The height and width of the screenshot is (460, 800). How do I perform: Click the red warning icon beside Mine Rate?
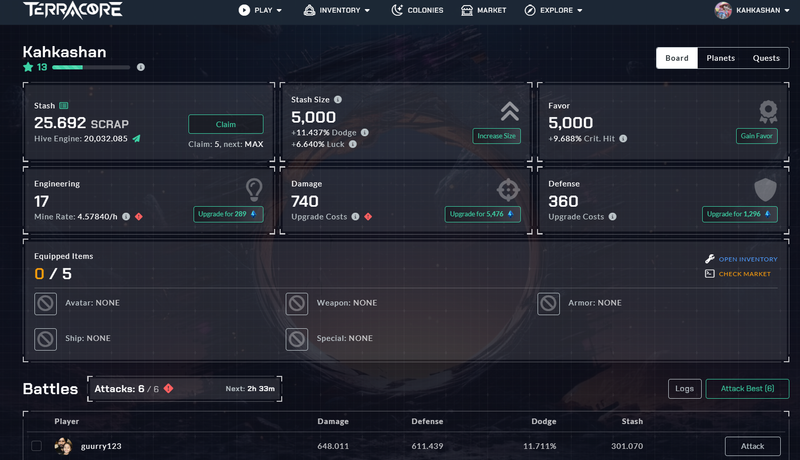[139, 216]
